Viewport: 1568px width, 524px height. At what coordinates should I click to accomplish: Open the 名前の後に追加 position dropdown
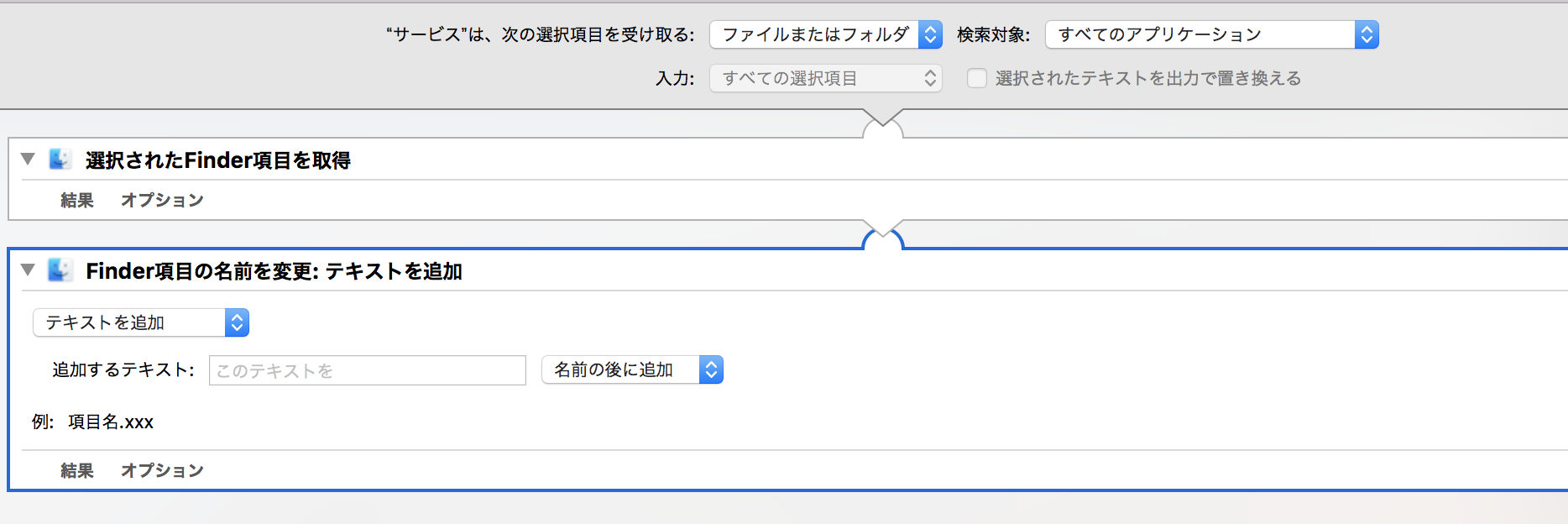pyautogui.click(x=631, y=369)
